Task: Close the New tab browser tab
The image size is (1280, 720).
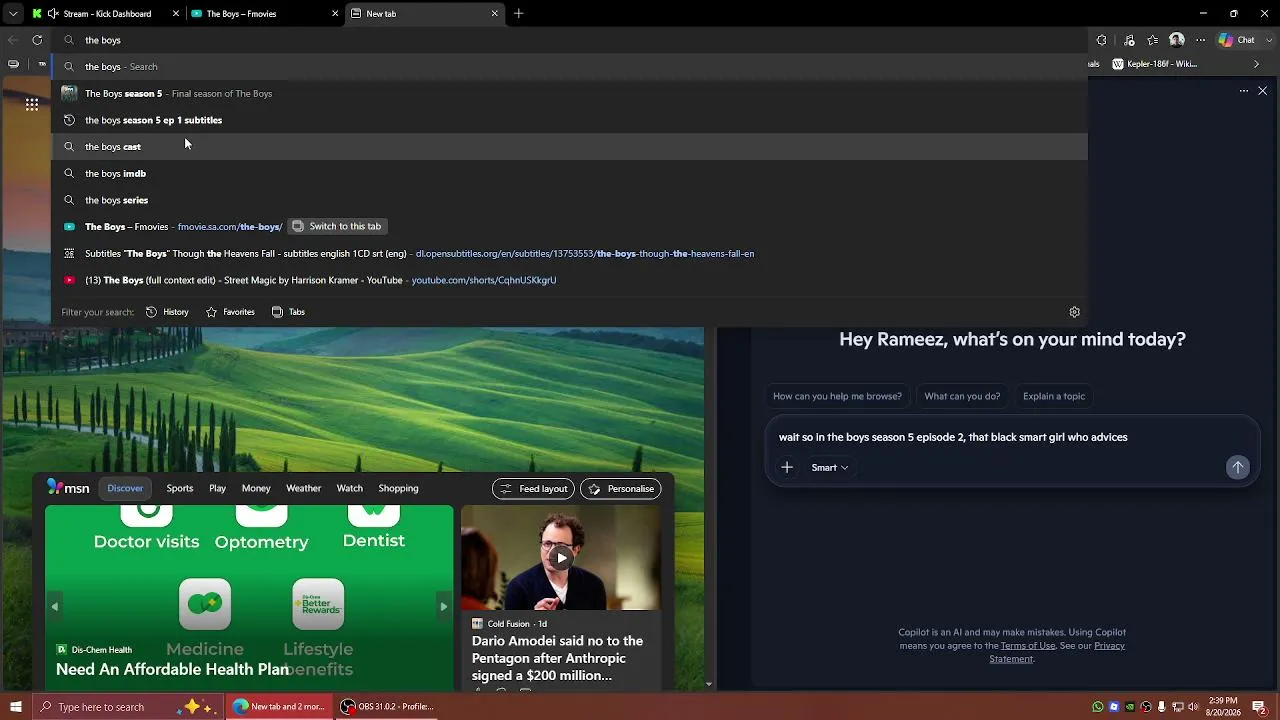Action: coord(494,14)
